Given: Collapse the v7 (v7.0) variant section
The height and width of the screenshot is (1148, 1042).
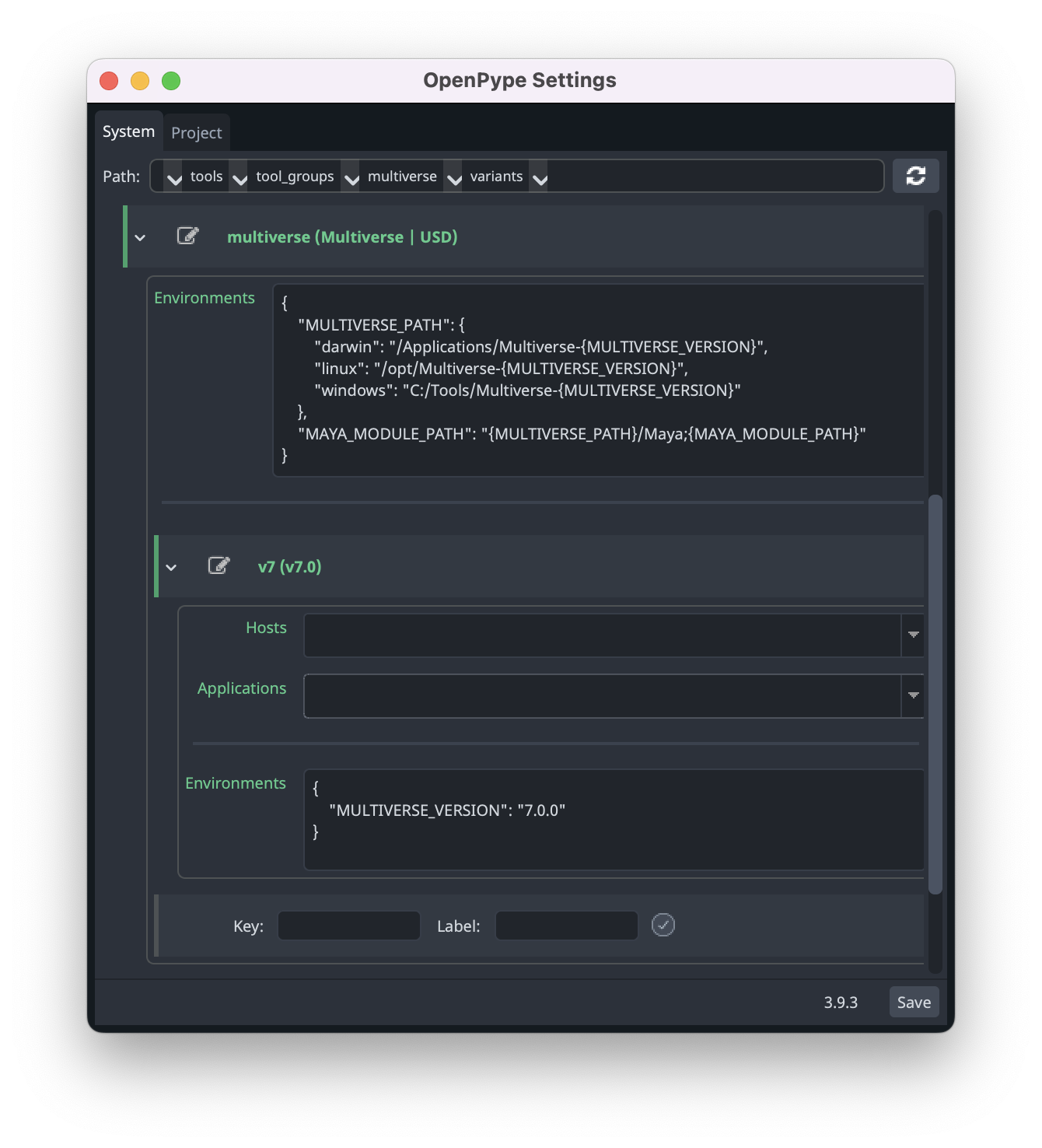Looking at the screenshot, I should [171, 567].
